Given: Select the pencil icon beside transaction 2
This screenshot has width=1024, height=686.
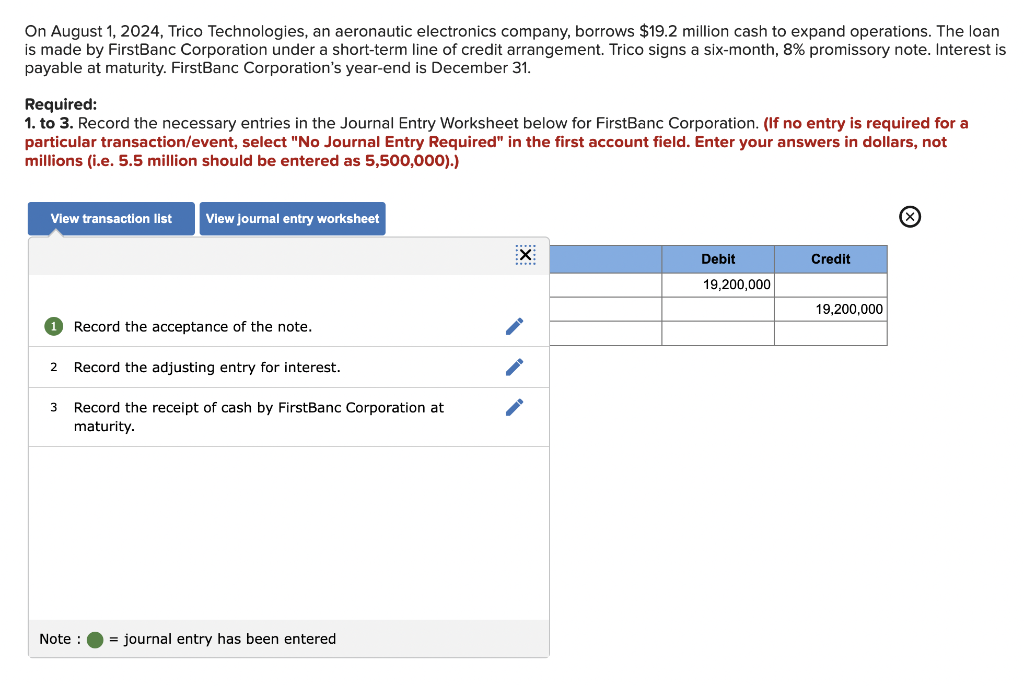Looking at the screenshot, I should pos(514,367).
